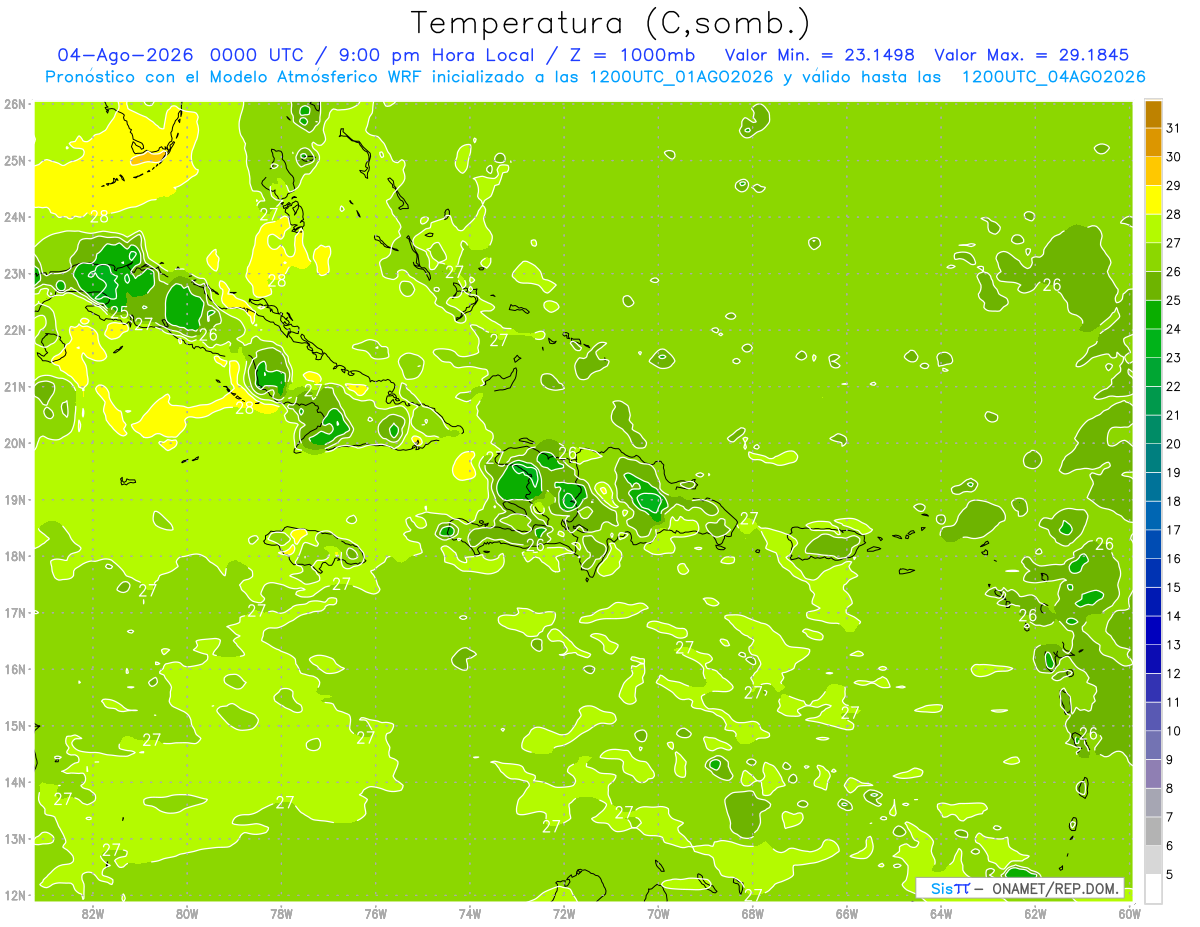Click the '76W' longitude axis label
The height and width of the screenshot is (927, 1200).
point(376,913)
